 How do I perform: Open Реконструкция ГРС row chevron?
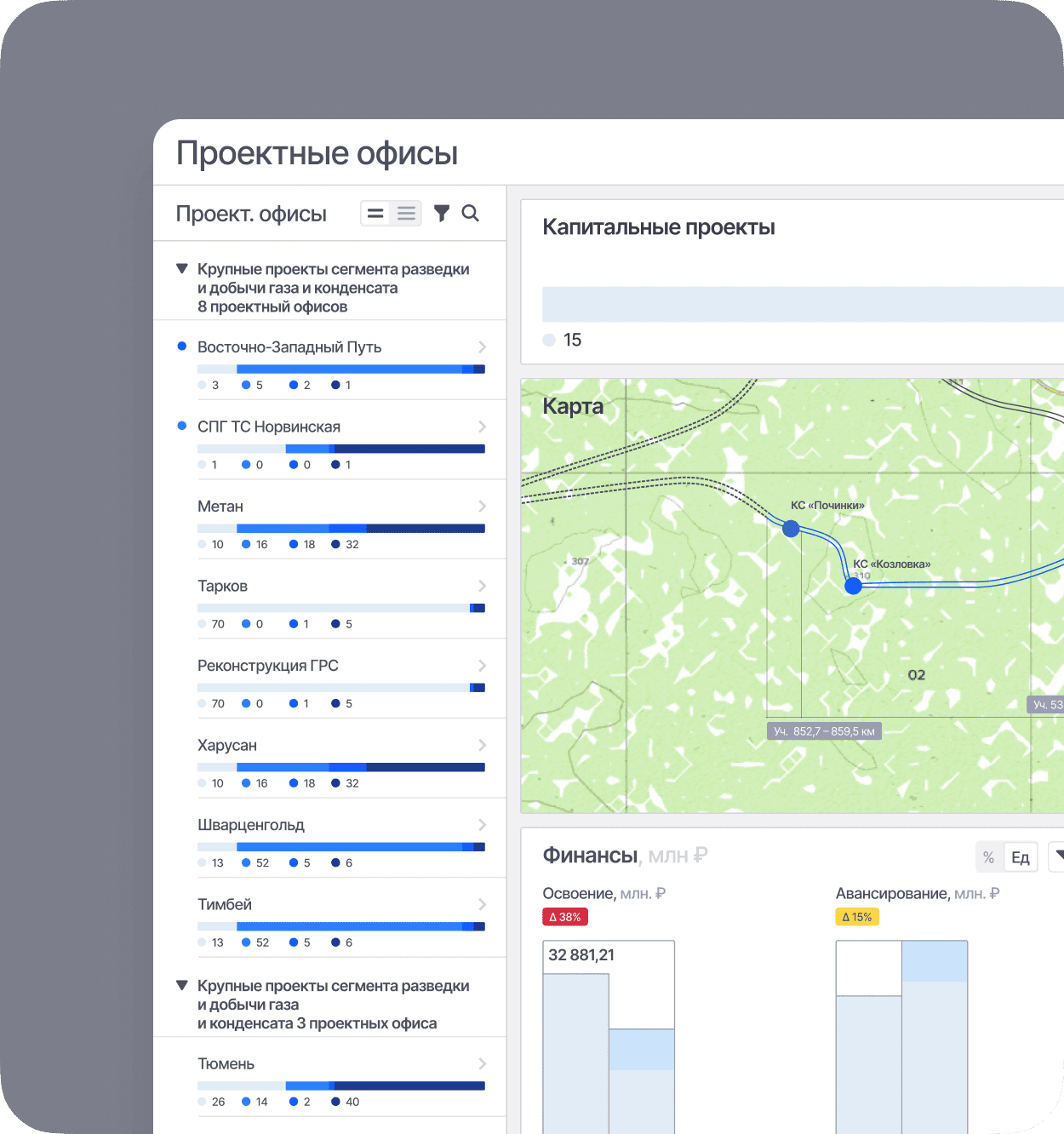pyautogui.click(x=483, y=666)
